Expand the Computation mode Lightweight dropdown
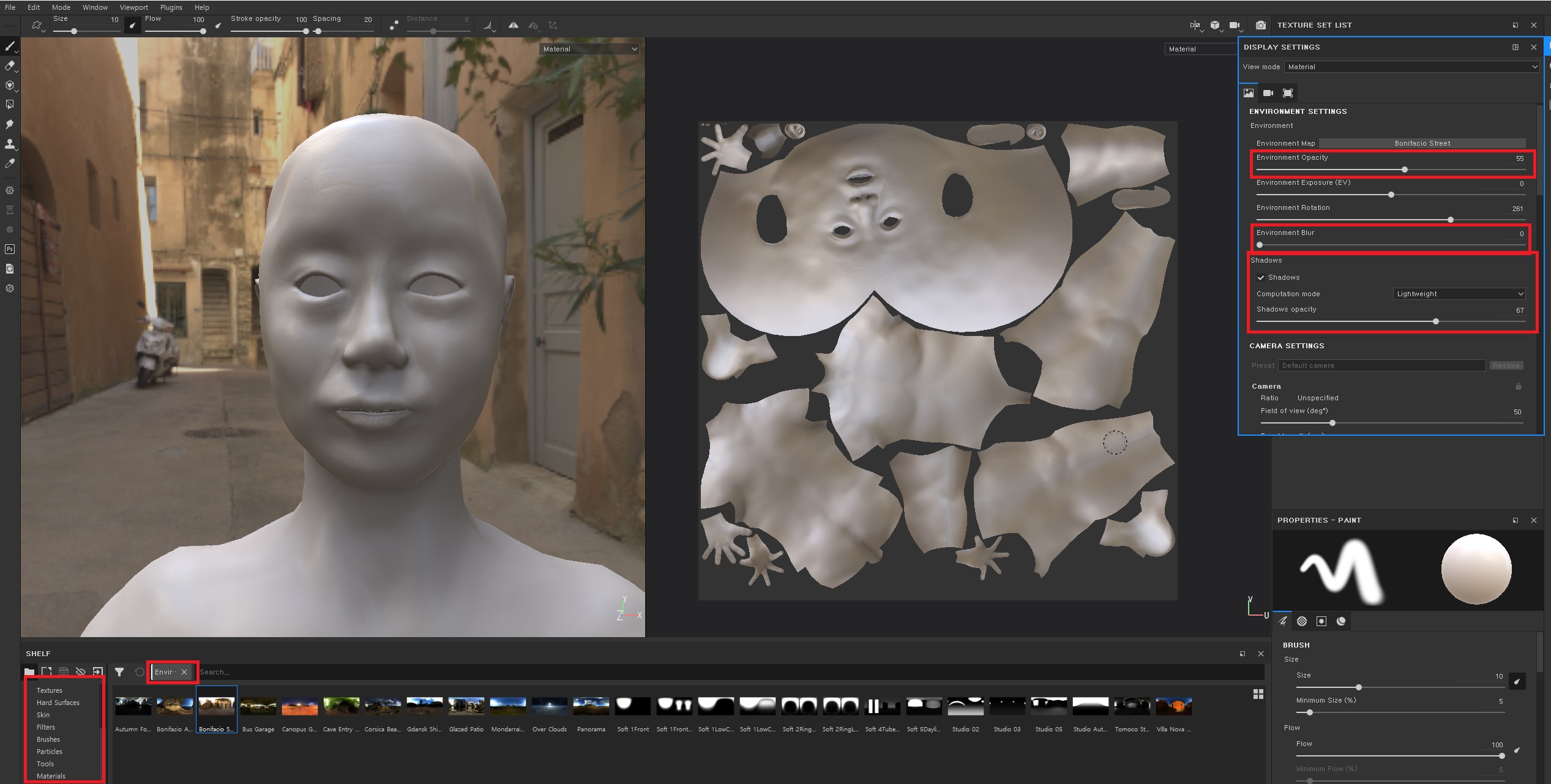This screenshot has height=784, width=1551. click(x=1459, y=294)
